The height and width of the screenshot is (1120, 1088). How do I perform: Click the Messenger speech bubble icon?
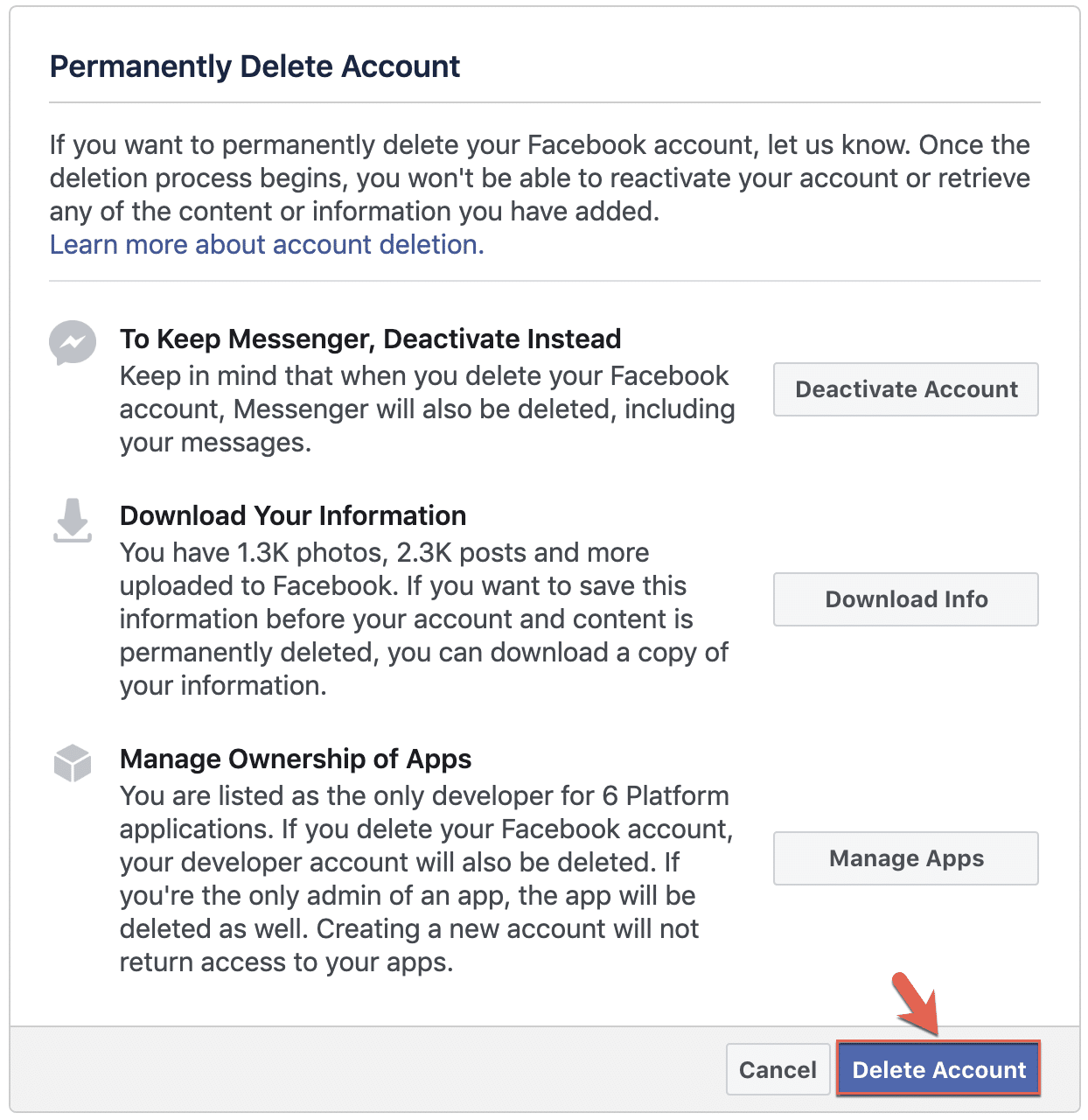[x=73, y=344]
